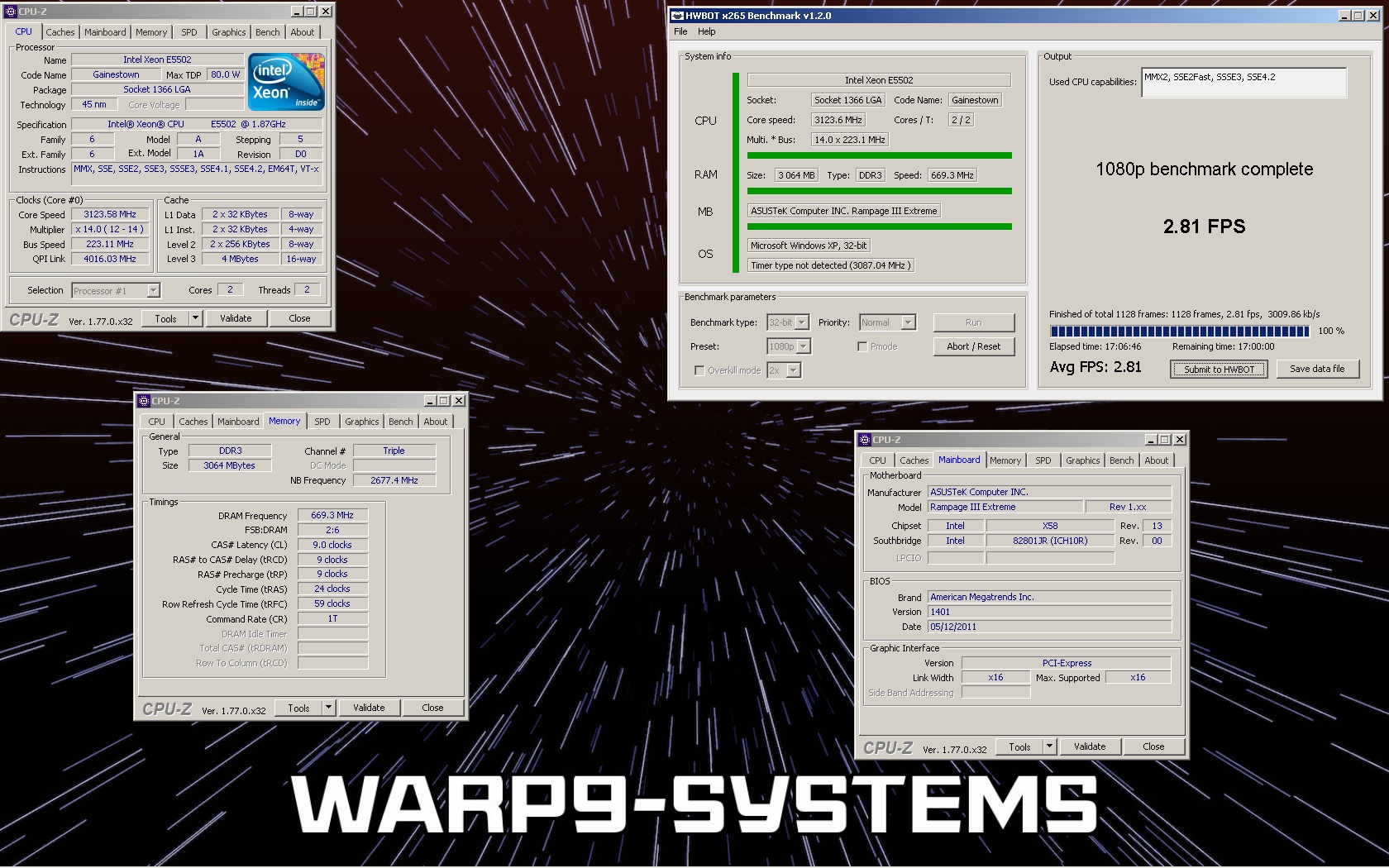Click Validate in Mainboard CPU-Z window
Viewport: 1389px width, 868px height.
(x=1090, y=746)
